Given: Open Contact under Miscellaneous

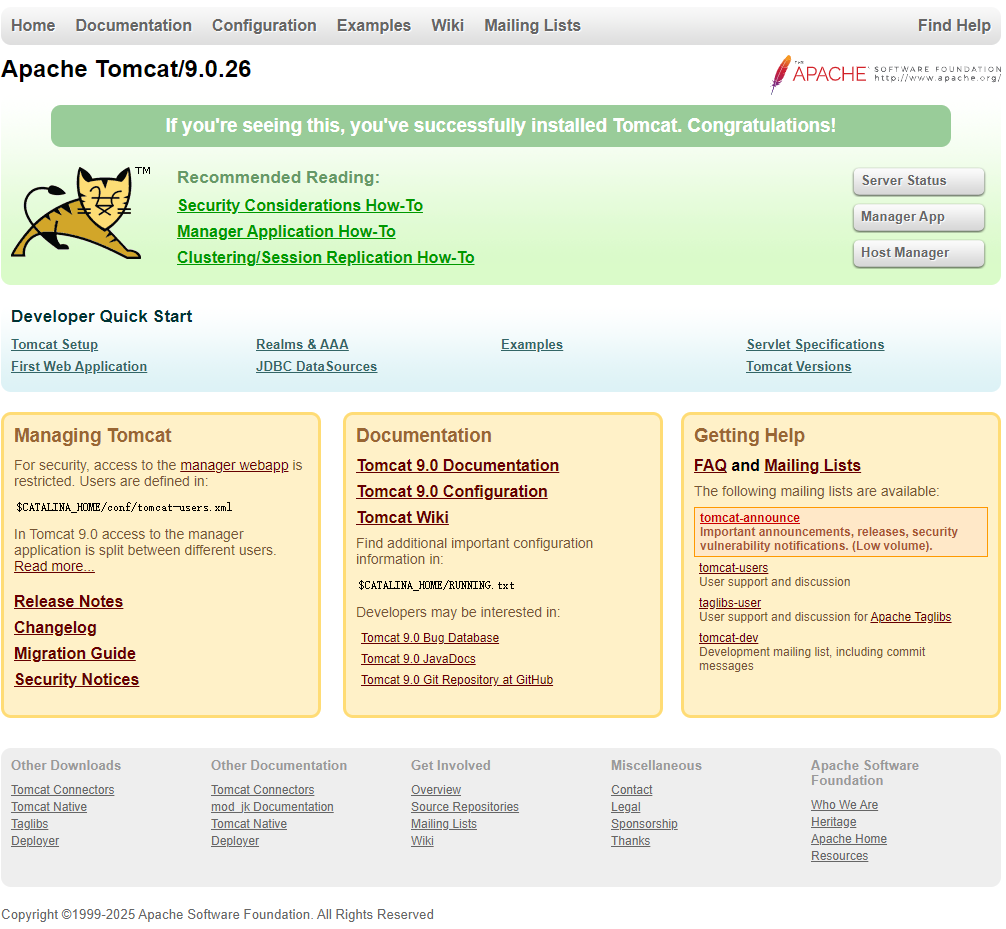Looking at the screenshot, I should [x=632, y=790].
